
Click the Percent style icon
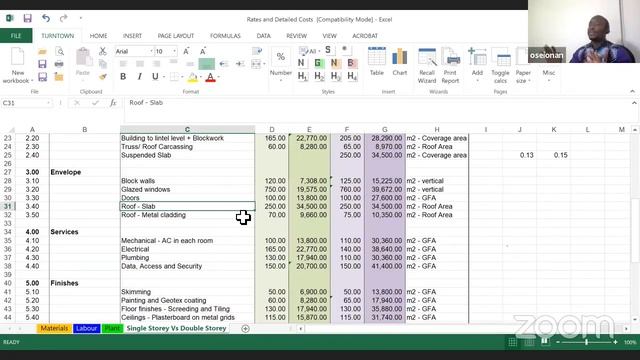tap(280, 57)
